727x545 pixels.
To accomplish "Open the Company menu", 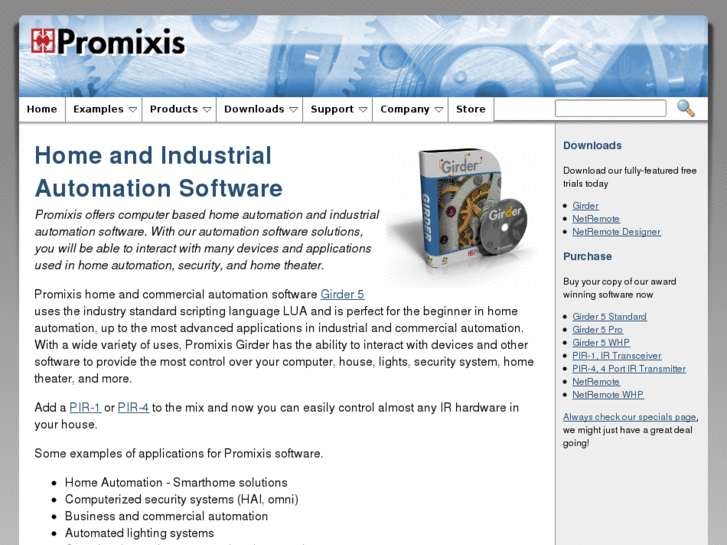I will coord(411,109).
